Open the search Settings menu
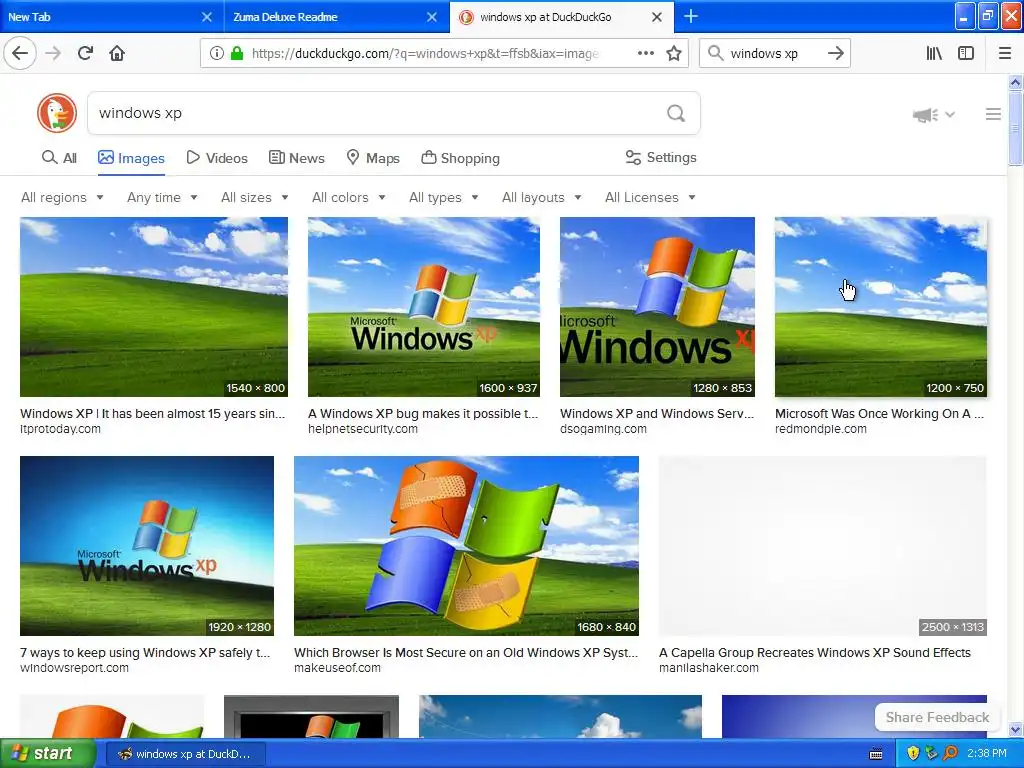The height and width of the screenshot is (768, 1024). click(661, 157)
